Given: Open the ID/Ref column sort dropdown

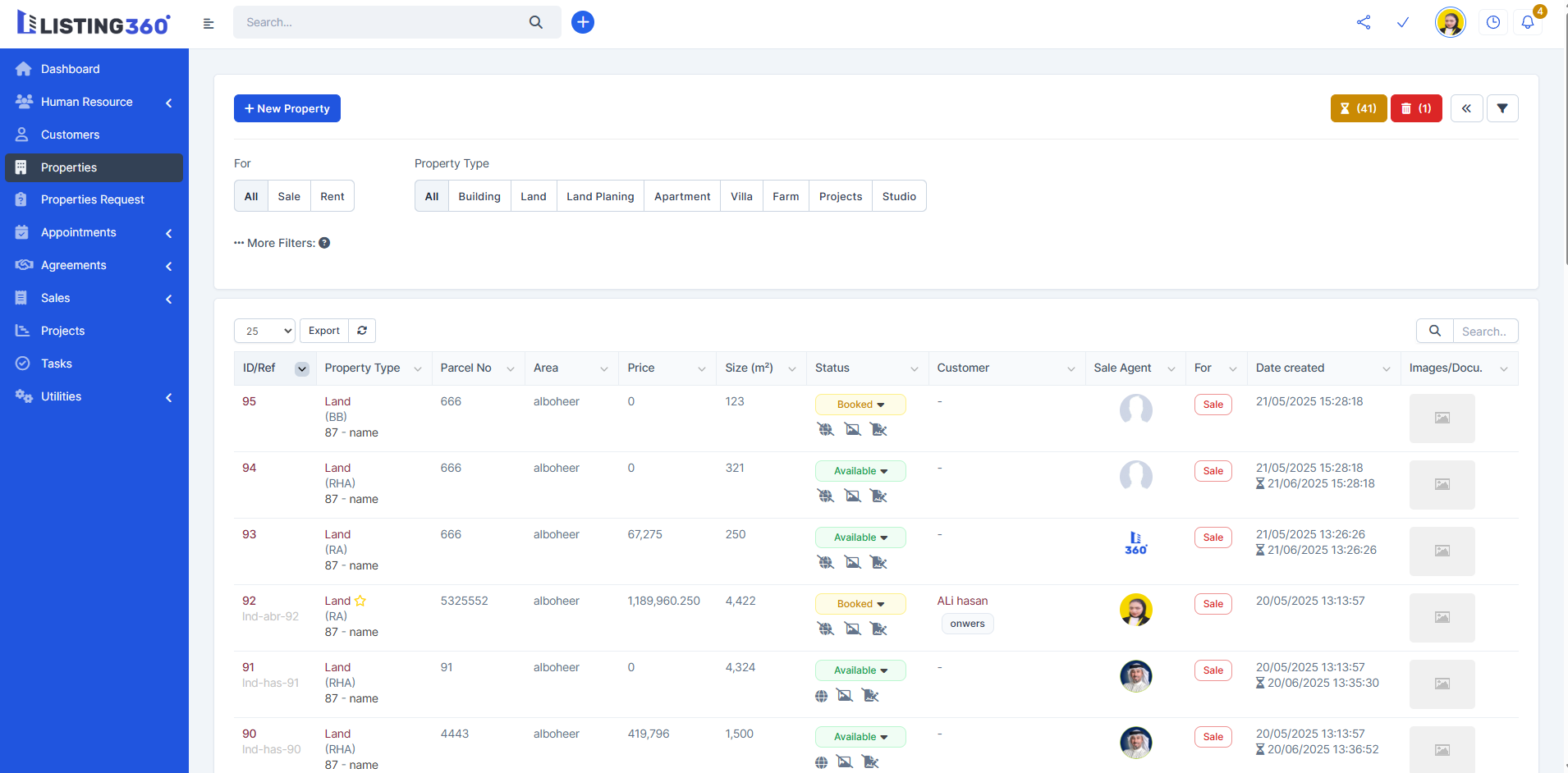Looking at the screenshot, I should [302, 368].
